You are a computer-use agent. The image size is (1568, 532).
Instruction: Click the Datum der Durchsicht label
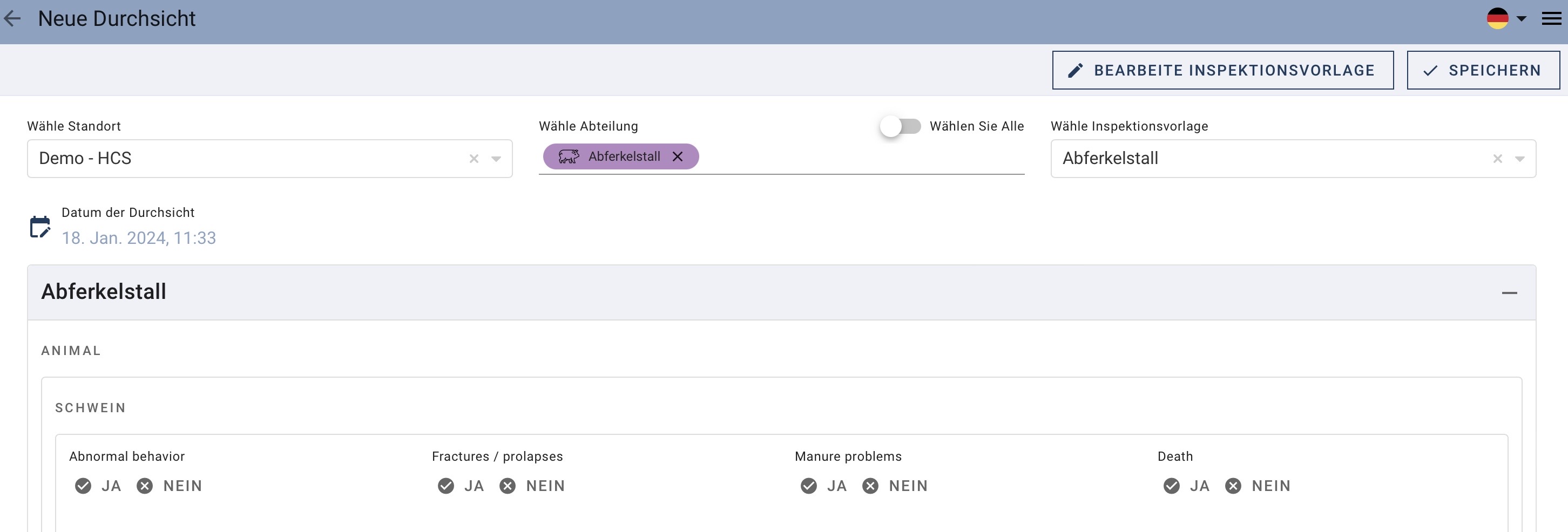click(128, 213)
